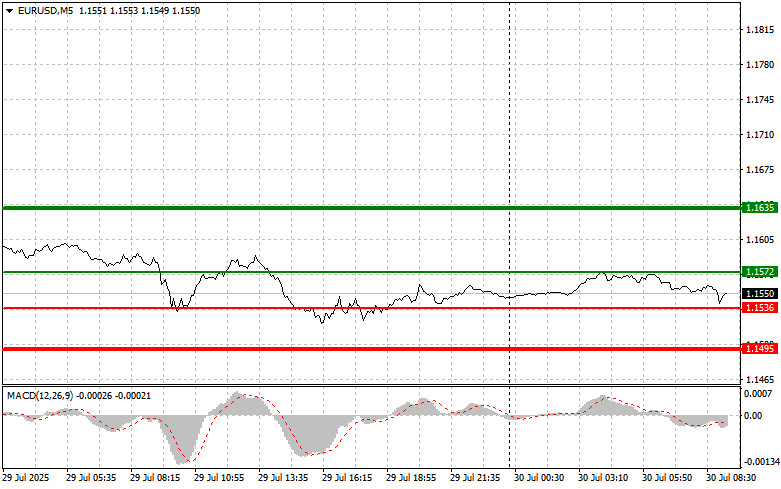Click the vertical dashed period separator line
Screen dimensions: 781x489
pos(510,150)
